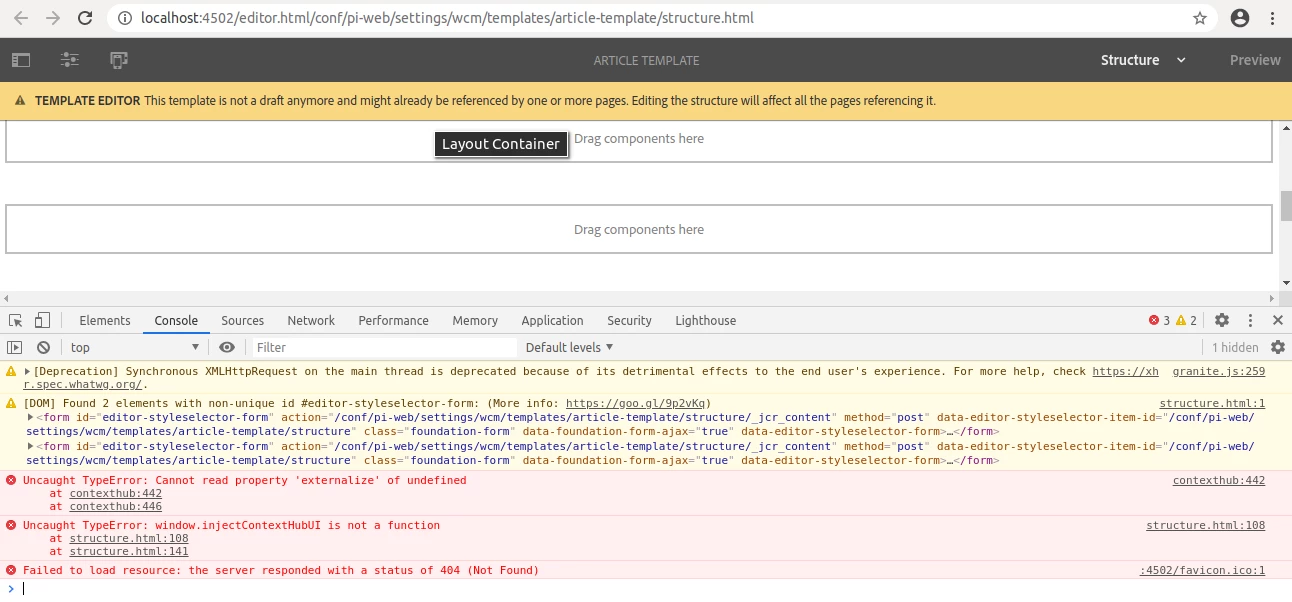Open DevTools more options menu

pos(1250,320)
